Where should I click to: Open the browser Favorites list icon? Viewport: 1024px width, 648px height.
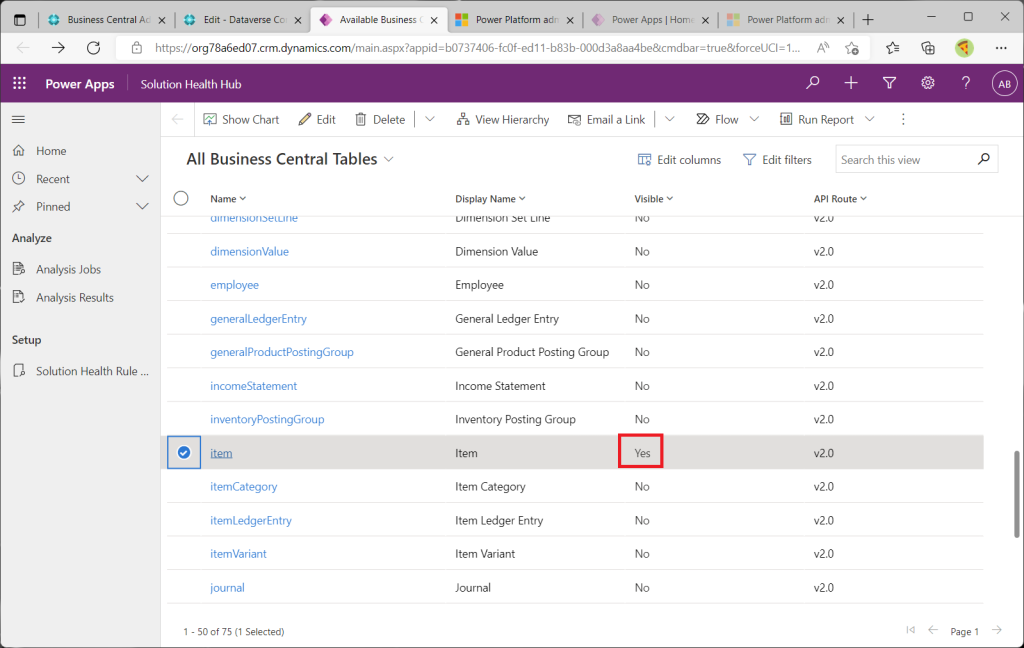(x=893, y=48)
